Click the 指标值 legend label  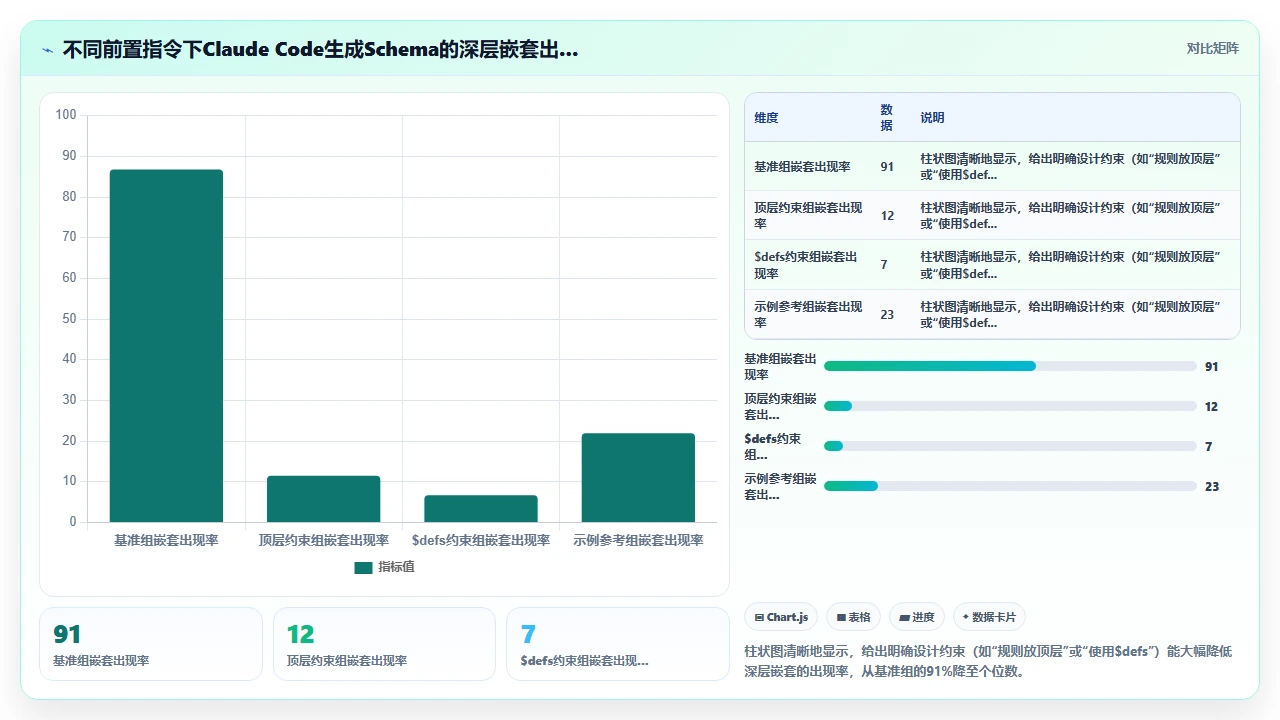(396, 567)
